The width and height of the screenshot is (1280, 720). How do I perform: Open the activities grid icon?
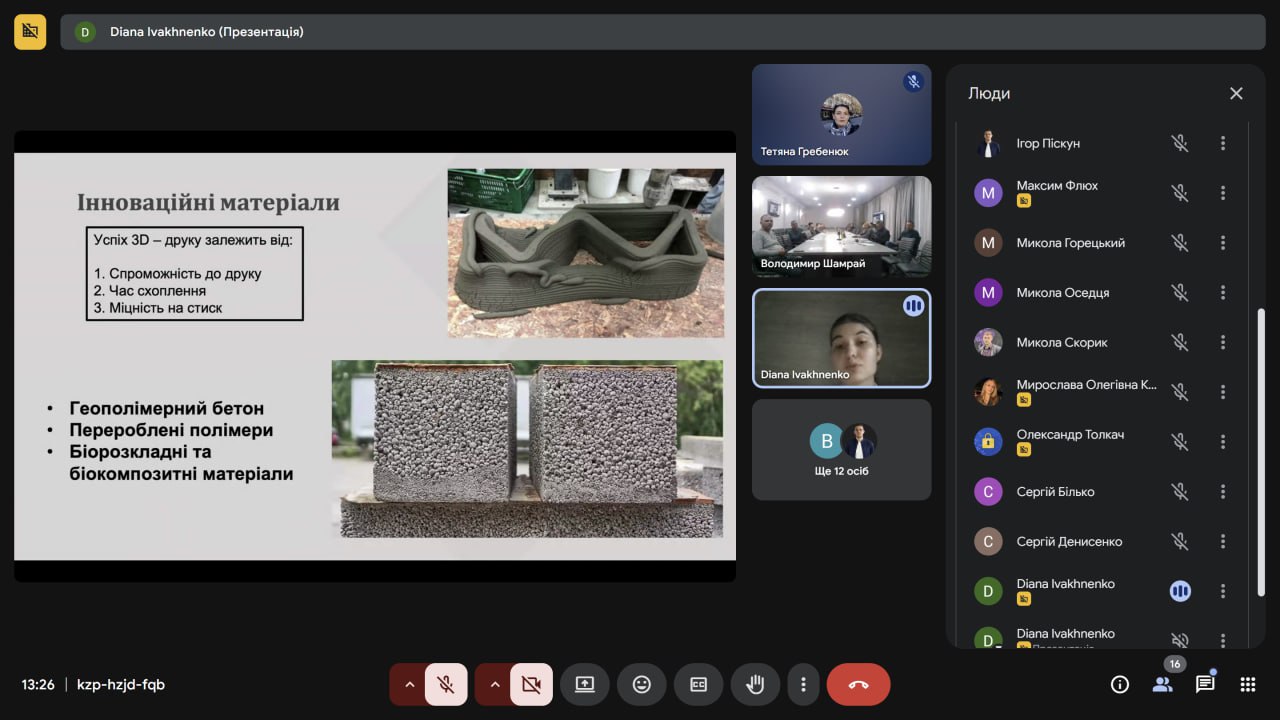tap(1248, 685)
